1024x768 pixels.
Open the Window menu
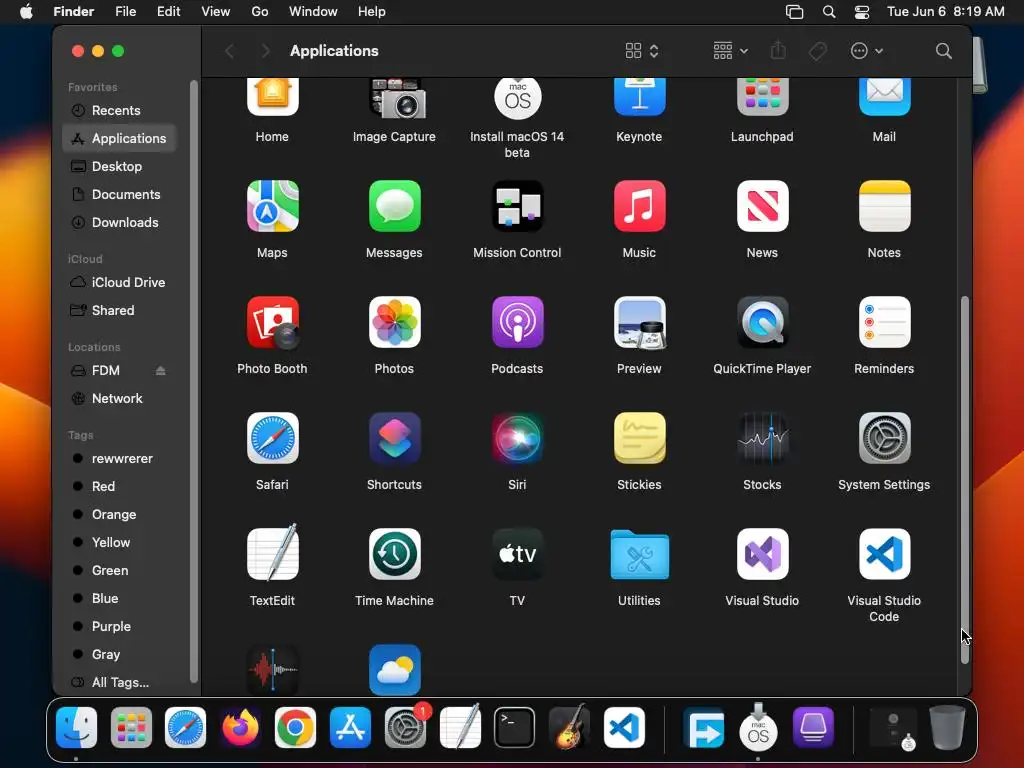[x=313, y=12]
